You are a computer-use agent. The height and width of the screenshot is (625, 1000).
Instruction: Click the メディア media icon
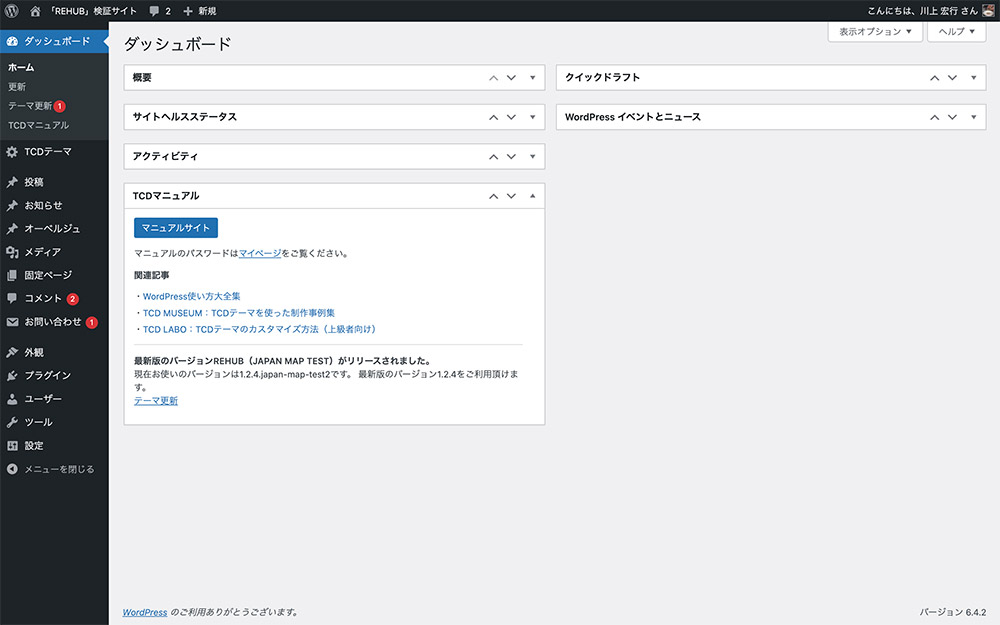[12, 252]
